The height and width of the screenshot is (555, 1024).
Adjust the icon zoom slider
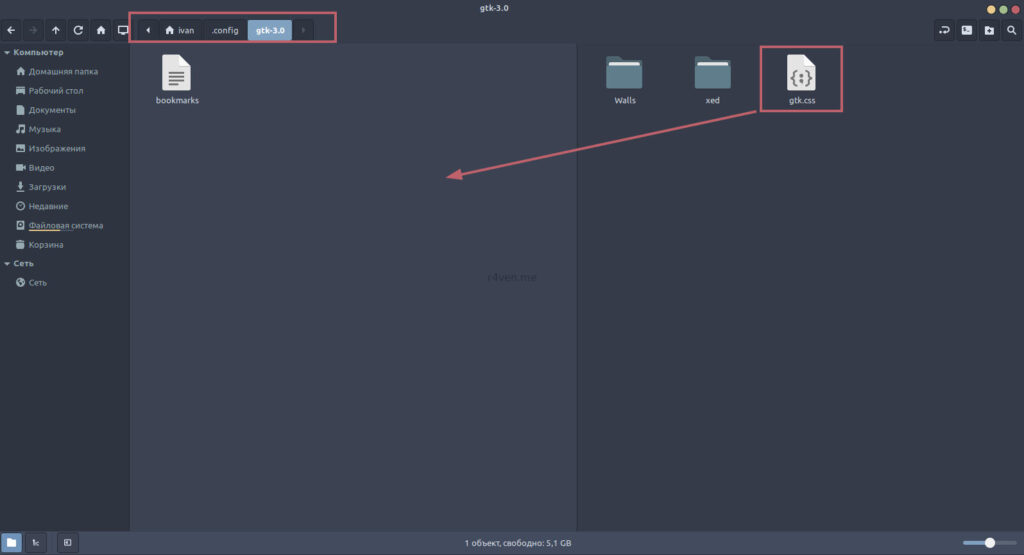point(989,542)
